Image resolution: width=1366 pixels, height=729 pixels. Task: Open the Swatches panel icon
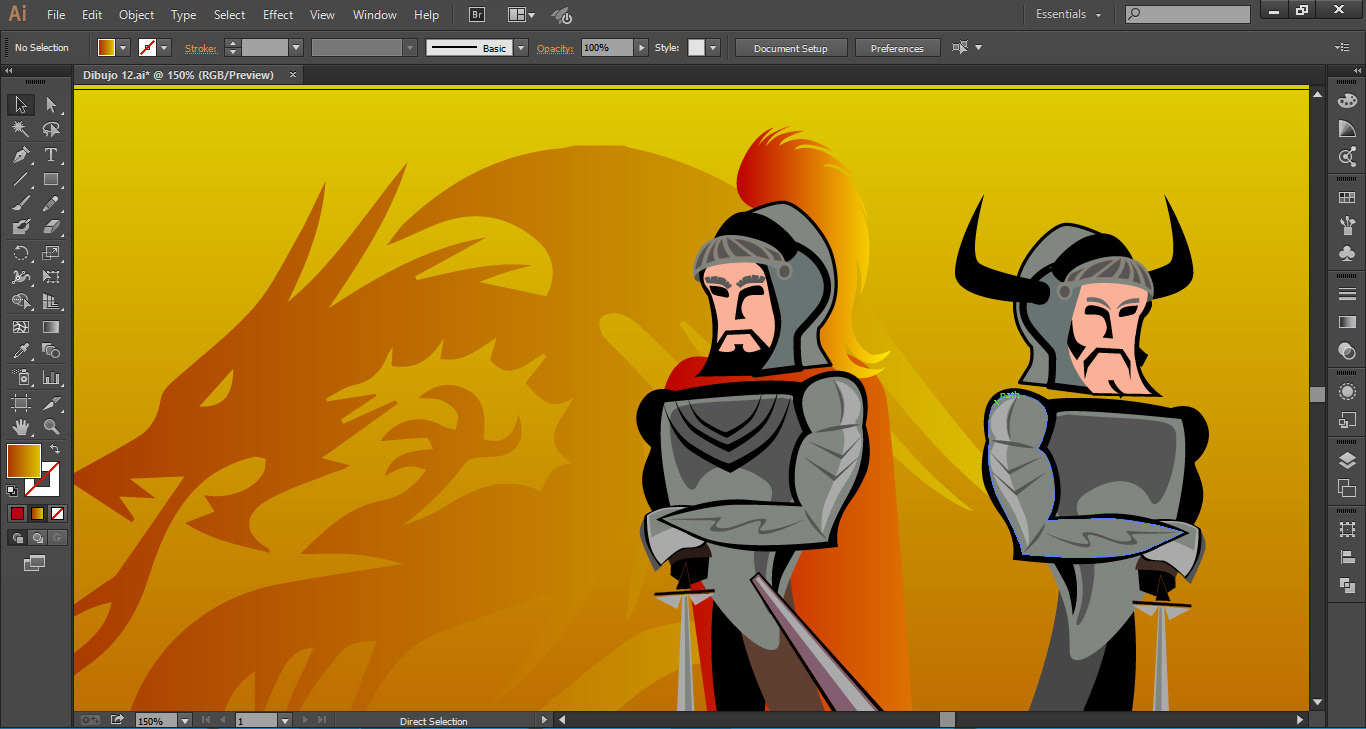point(1347,199)
